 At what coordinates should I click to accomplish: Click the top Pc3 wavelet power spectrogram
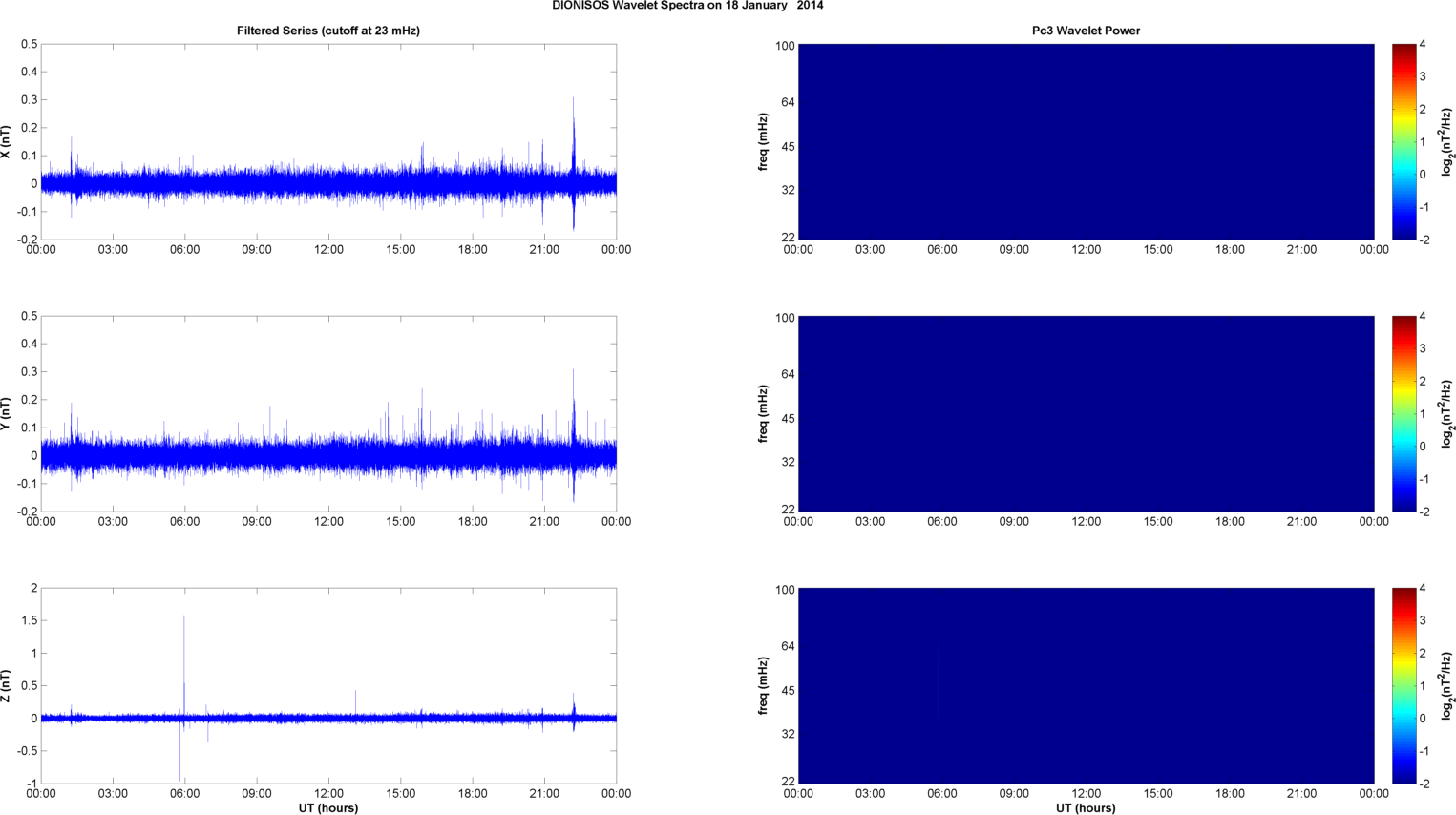click(1086, 141)
